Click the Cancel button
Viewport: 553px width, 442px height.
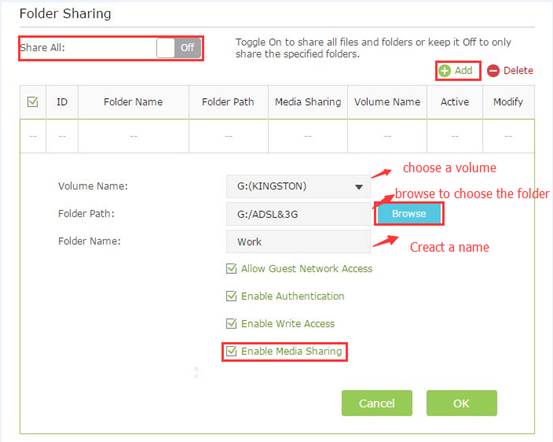[x=377, y=403]
